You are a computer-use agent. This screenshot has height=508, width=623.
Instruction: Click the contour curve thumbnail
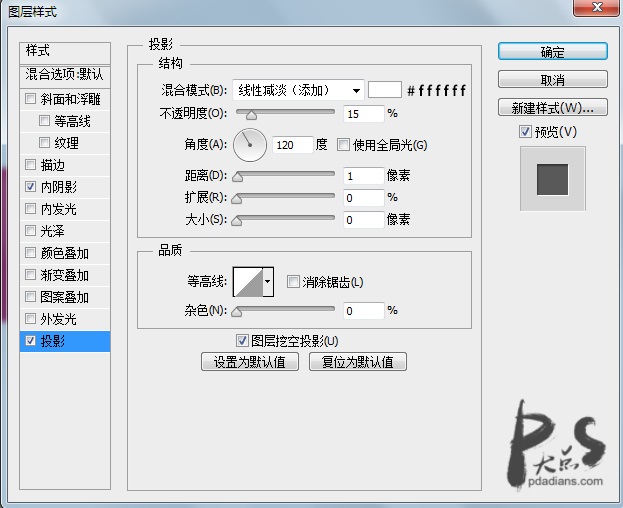(248, 282)
